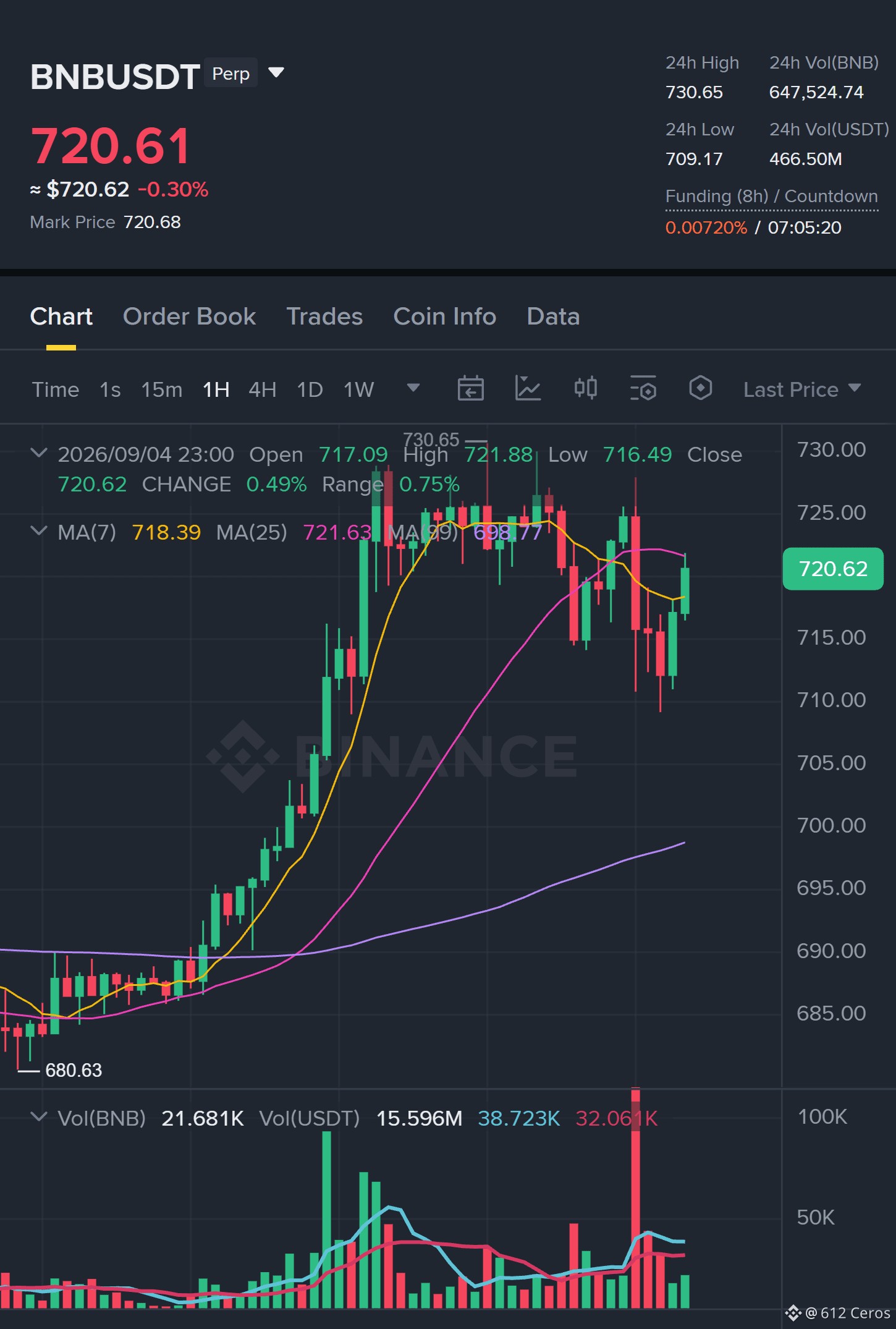The height and width of the screenshot is (1329, 896).
Task: Open the chart display settings icon
Action: pos(643,389)
